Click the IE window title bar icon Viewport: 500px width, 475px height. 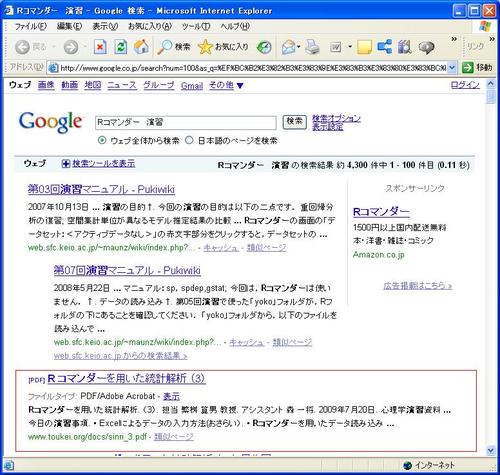[9, 11]
